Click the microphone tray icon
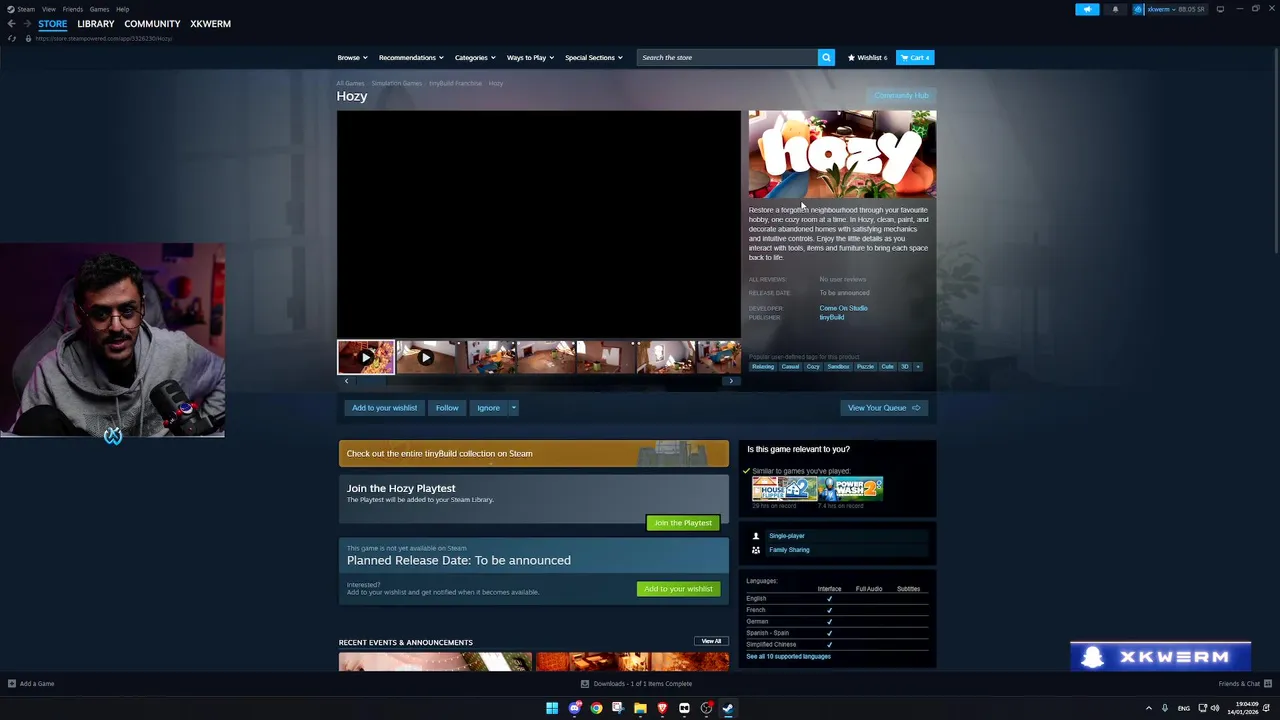Viewport: 1280px width, 720px height. click(1164, 708)
